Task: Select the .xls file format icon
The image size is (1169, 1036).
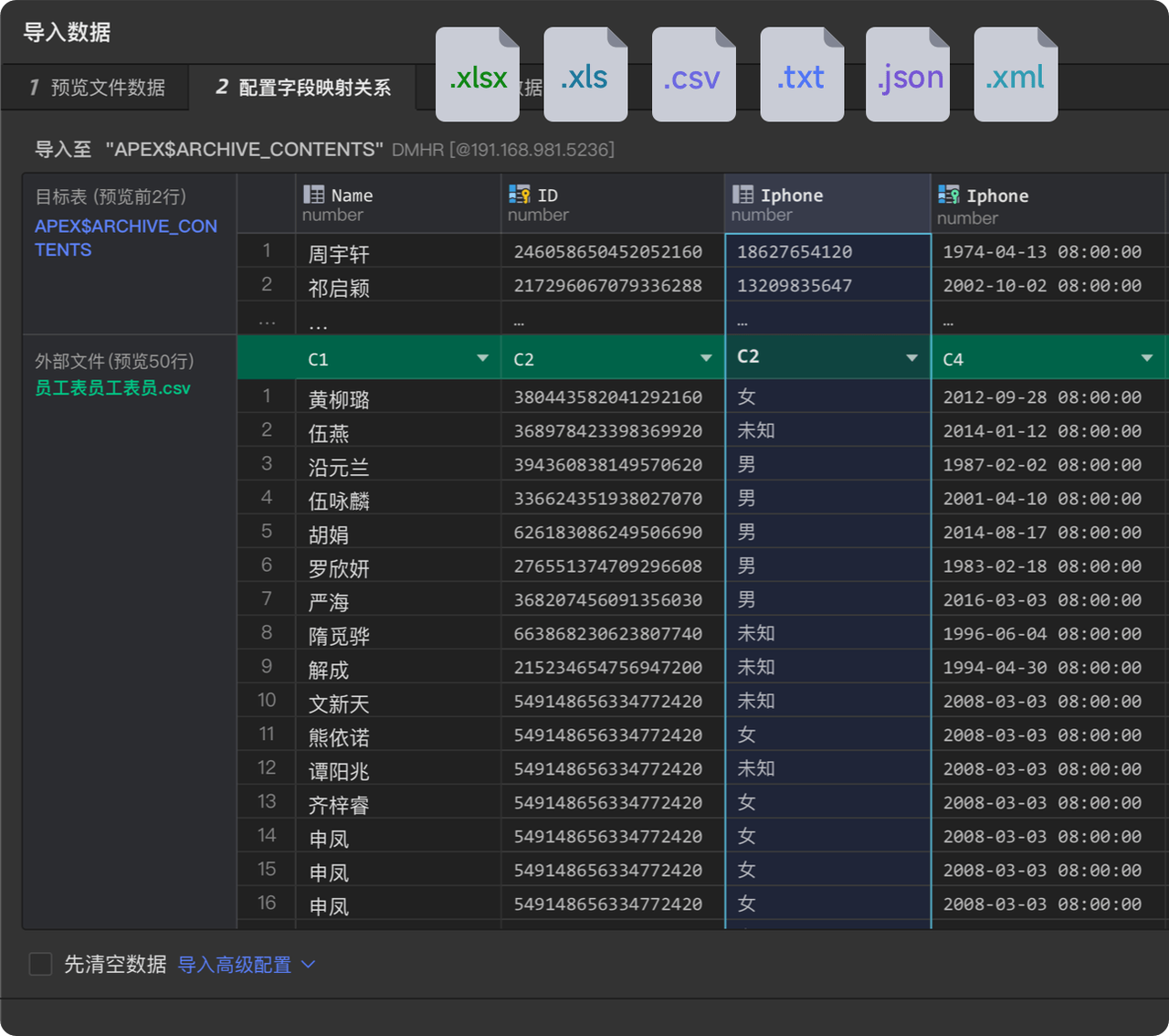Action: tap(584, 75)
